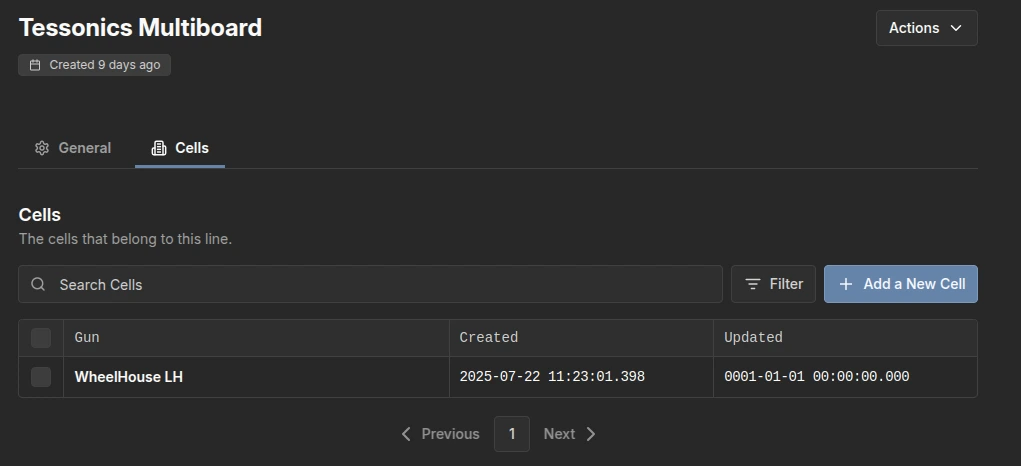
Task: Click the right chevron beside Next
Action: point(591,434)
